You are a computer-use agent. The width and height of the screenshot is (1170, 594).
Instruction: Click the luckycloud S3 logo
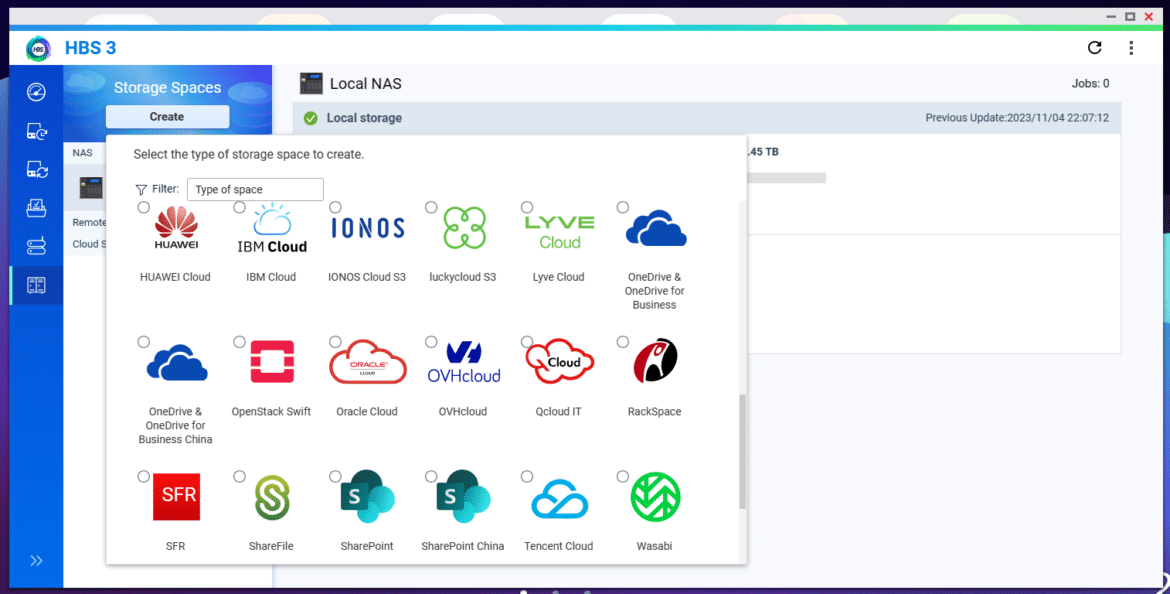click(464, 228)
